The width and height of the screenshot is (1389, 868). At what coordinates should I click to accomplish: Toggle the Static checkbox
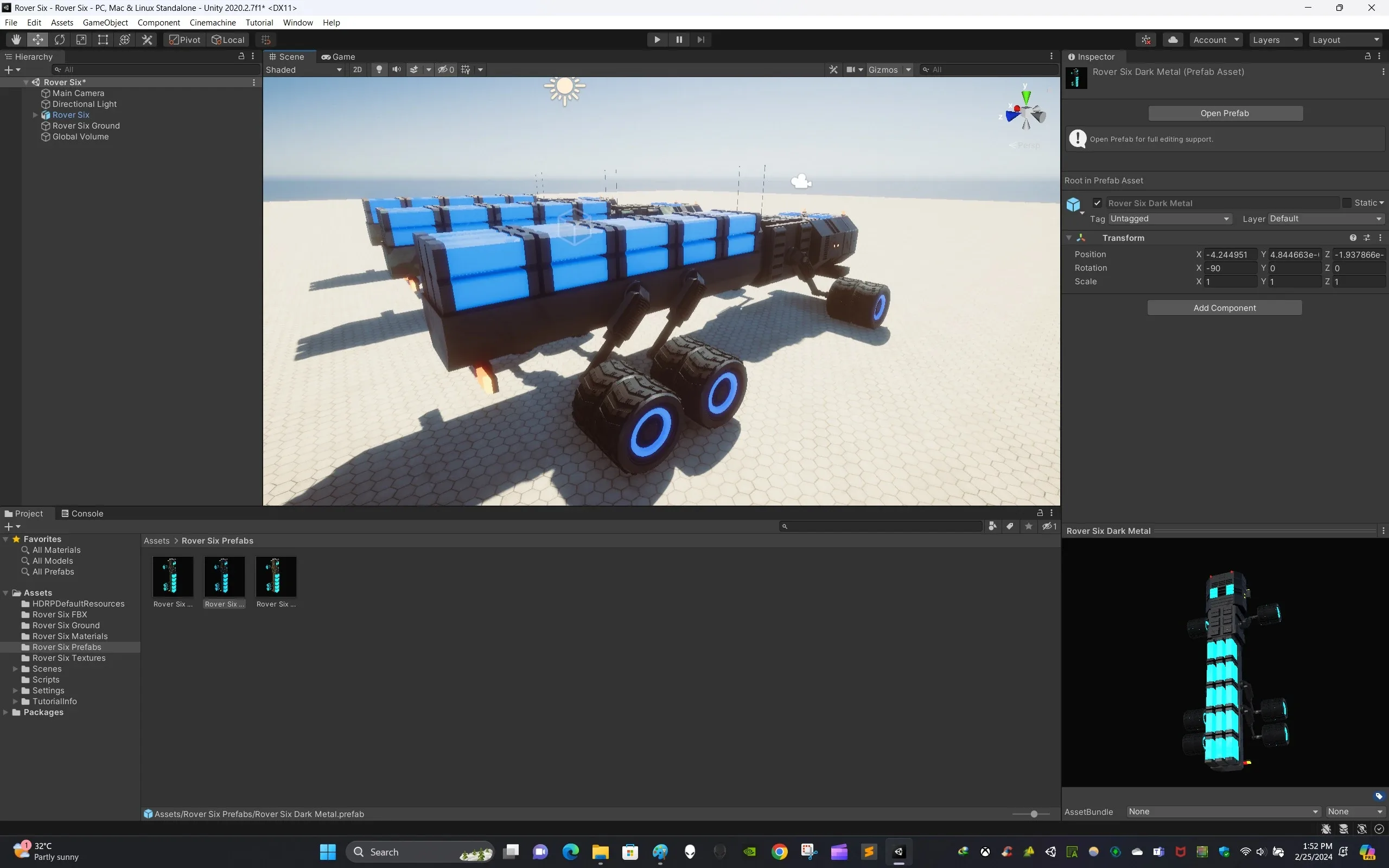coord(1347,203)
